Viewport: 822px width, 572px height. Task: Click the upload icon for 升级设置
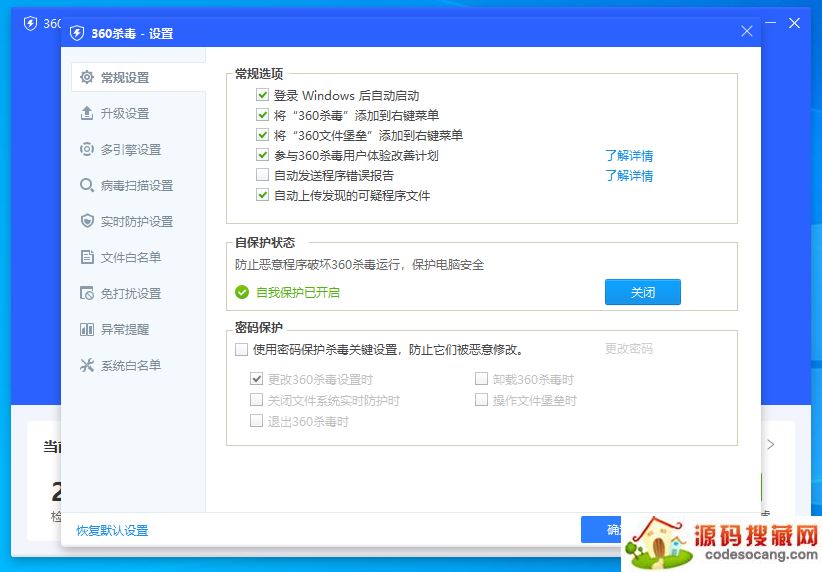click(x=87, y=114)
